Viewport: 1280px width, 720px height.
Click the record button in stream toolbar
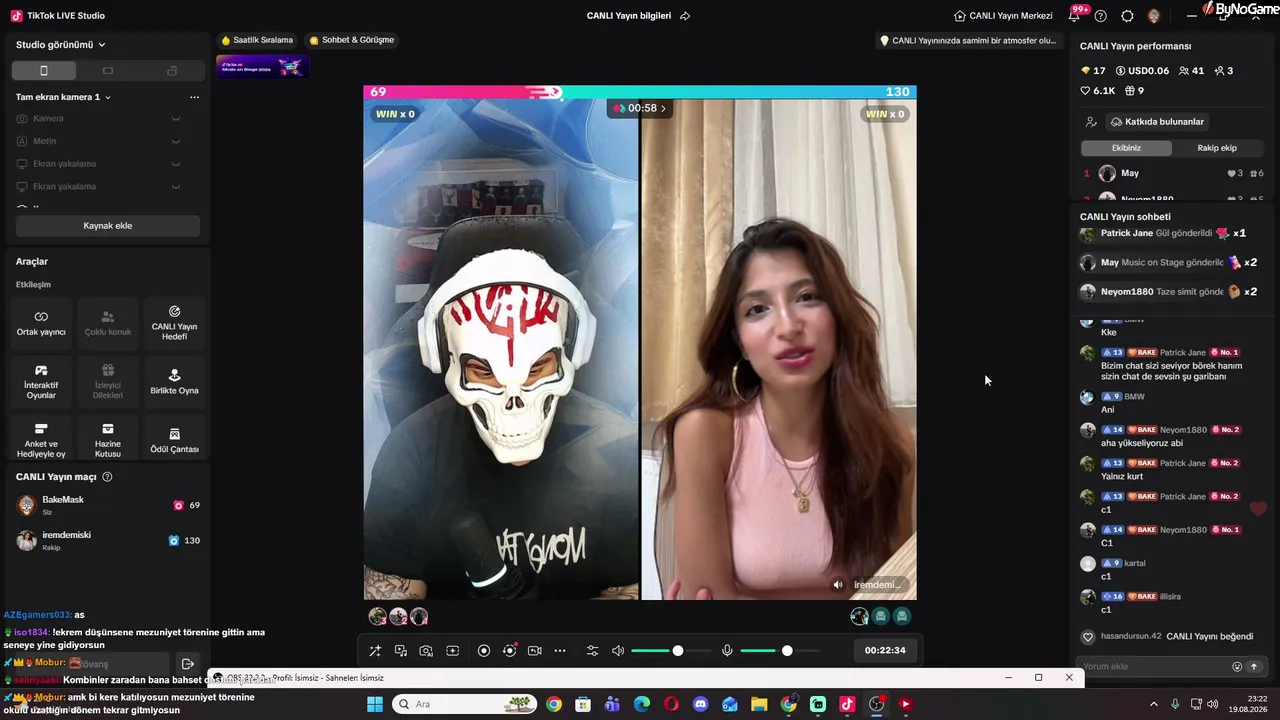click(484, 651)
